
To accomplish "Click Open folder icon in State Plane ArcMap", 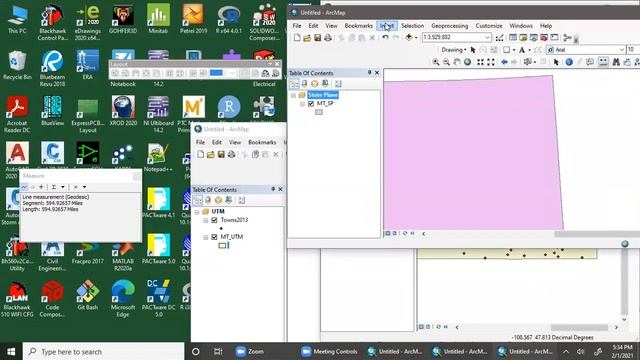I will [307, 38].
